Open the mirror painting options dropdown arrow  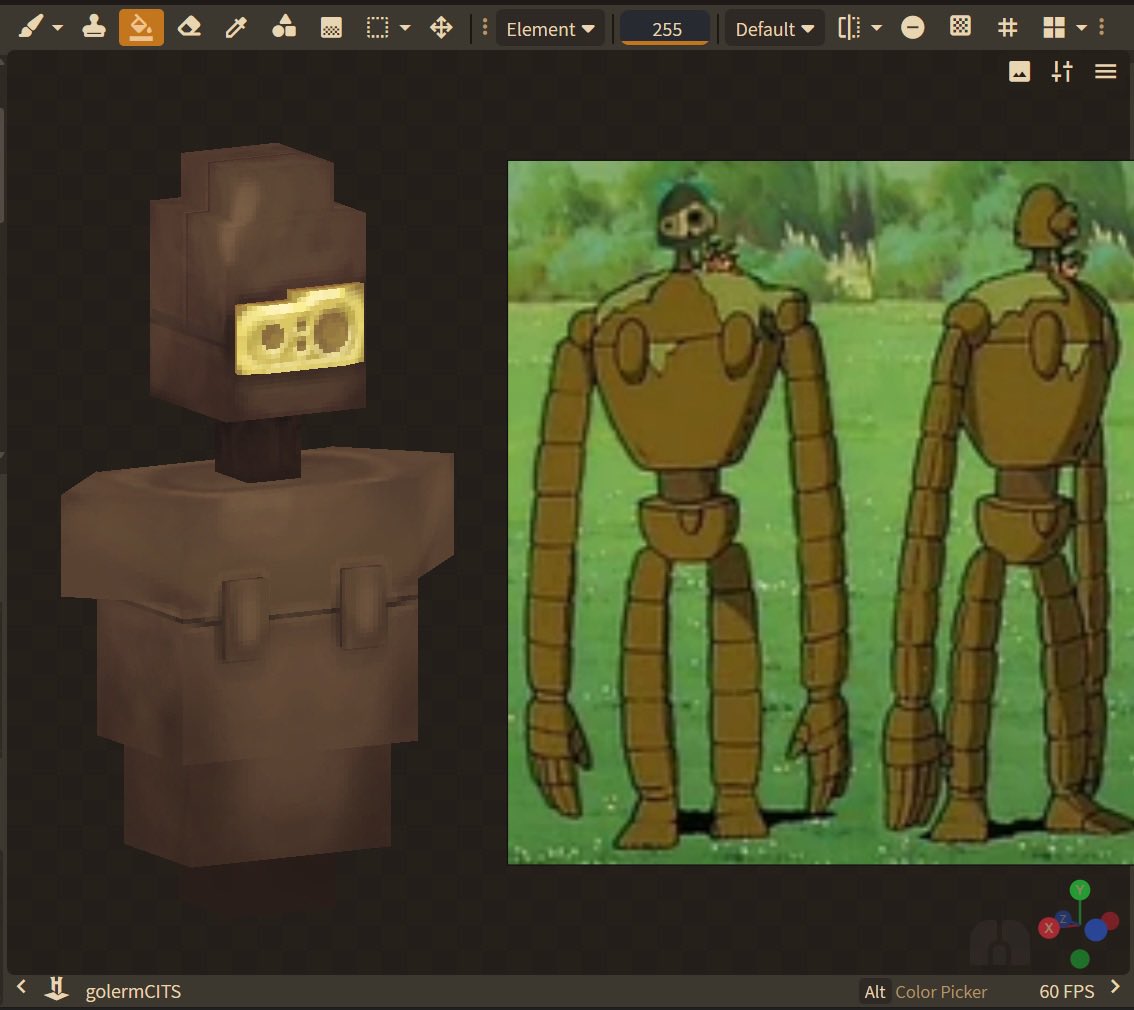pos(877,28)
